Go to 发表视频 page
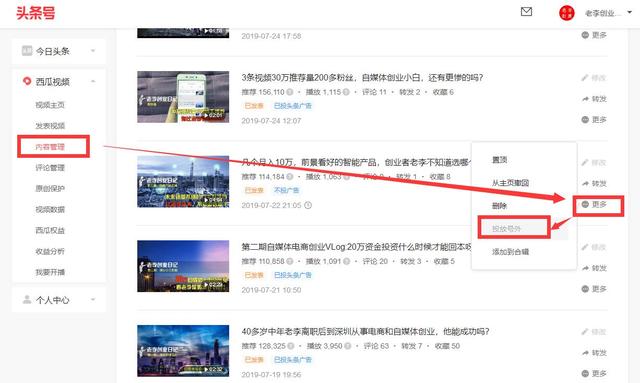 pyautogui.click(x=50, y=126)
